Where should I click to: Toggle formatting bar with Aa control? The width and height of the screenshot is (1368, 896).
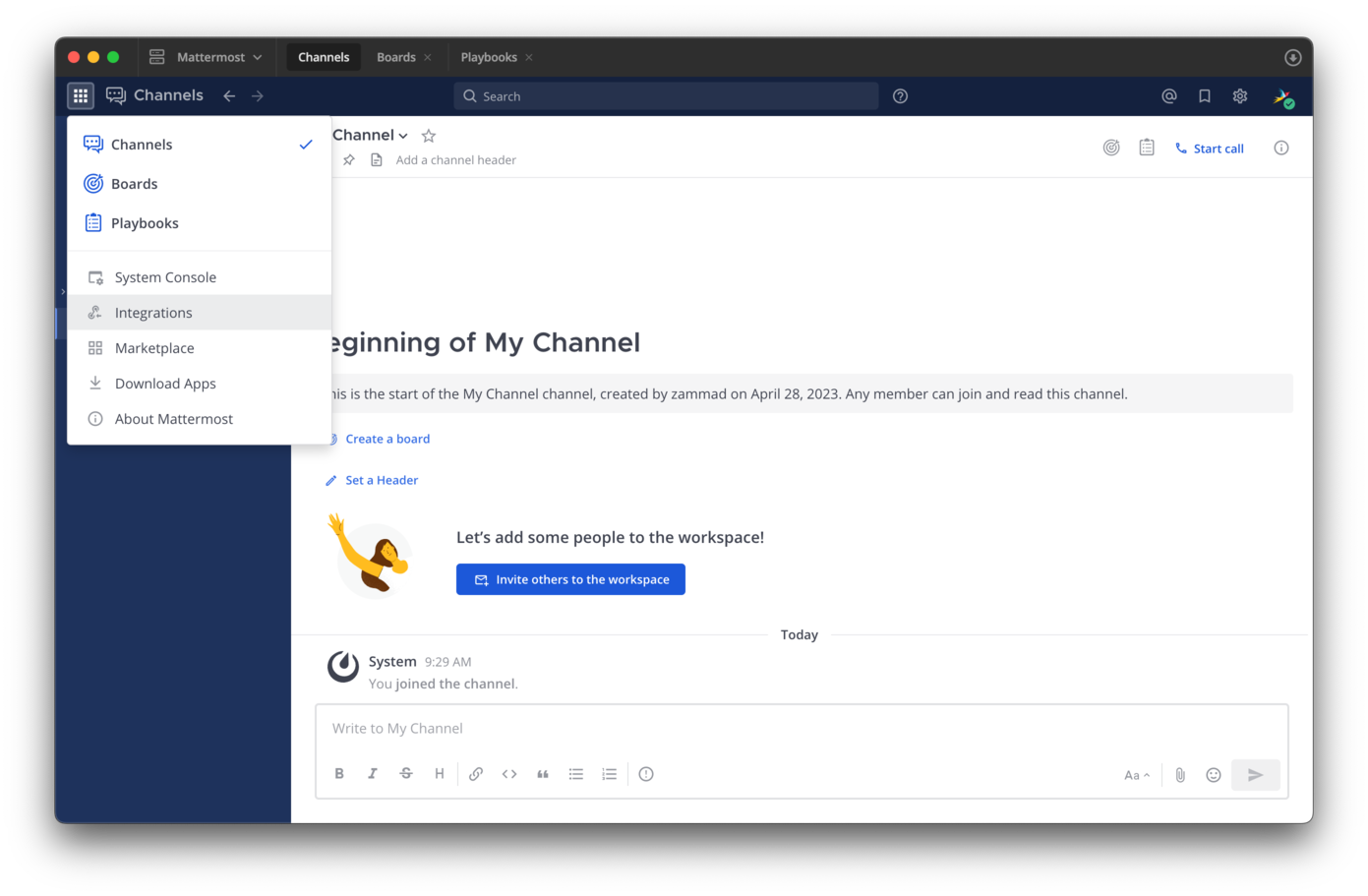click(1137, 775)
